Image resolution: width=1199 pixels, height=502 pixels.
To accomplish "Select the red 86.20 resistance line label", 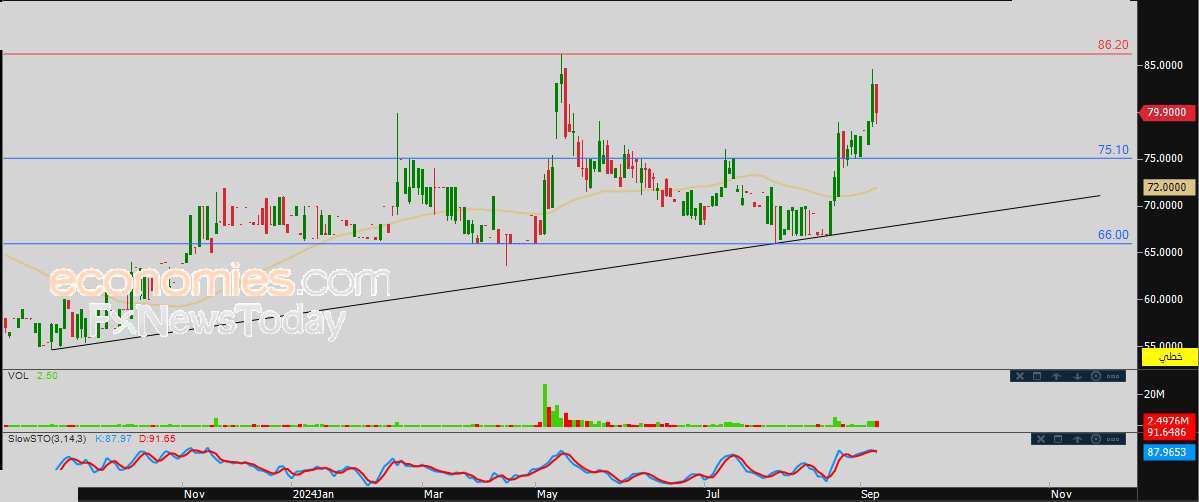I will point(1113,45).
